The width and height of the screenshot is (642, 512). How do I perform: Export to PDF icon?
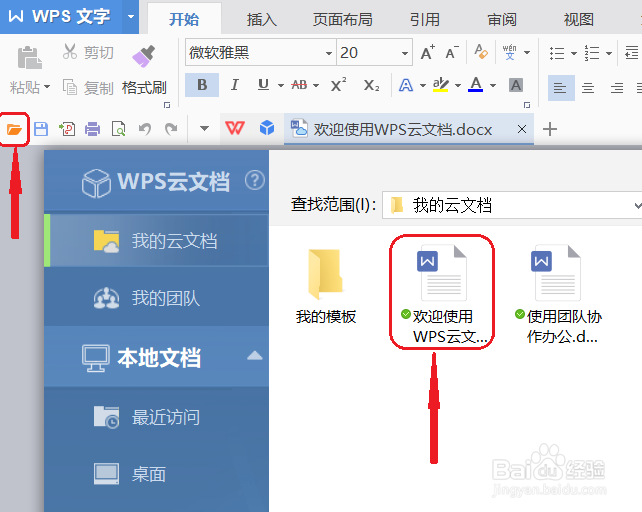click(67, 129)
